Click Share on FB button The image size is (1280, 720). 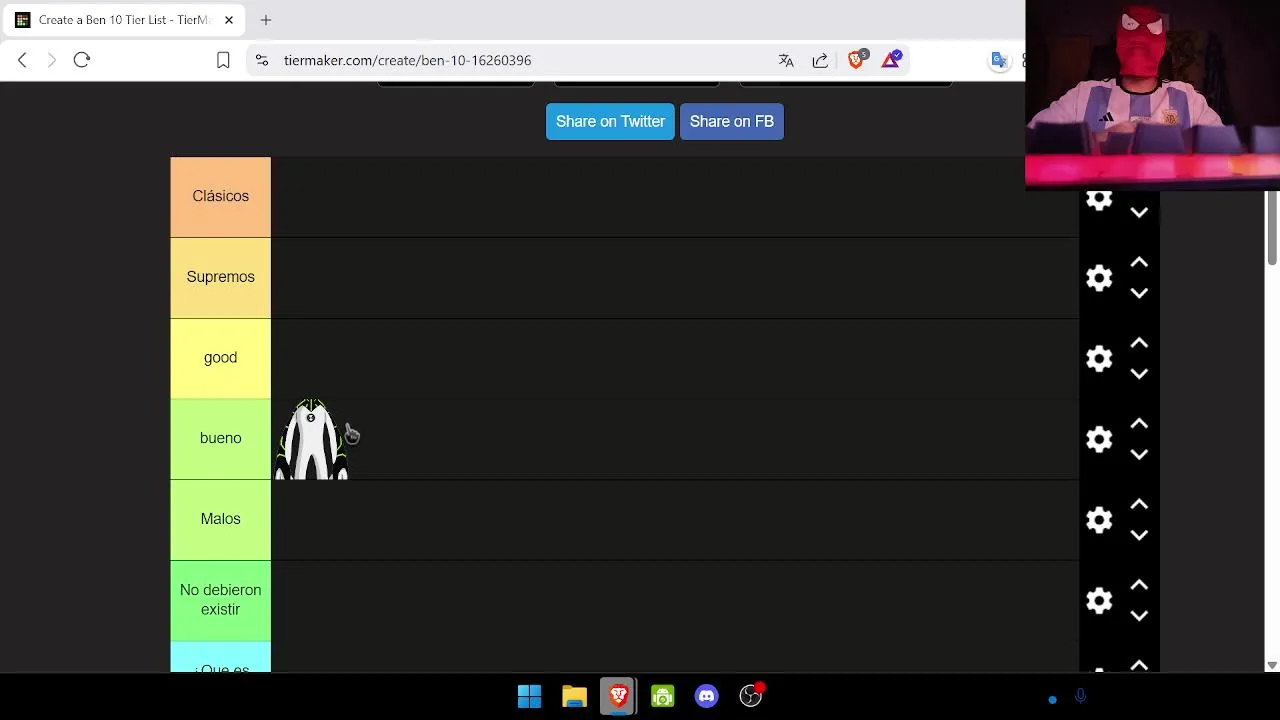point(732,121)
